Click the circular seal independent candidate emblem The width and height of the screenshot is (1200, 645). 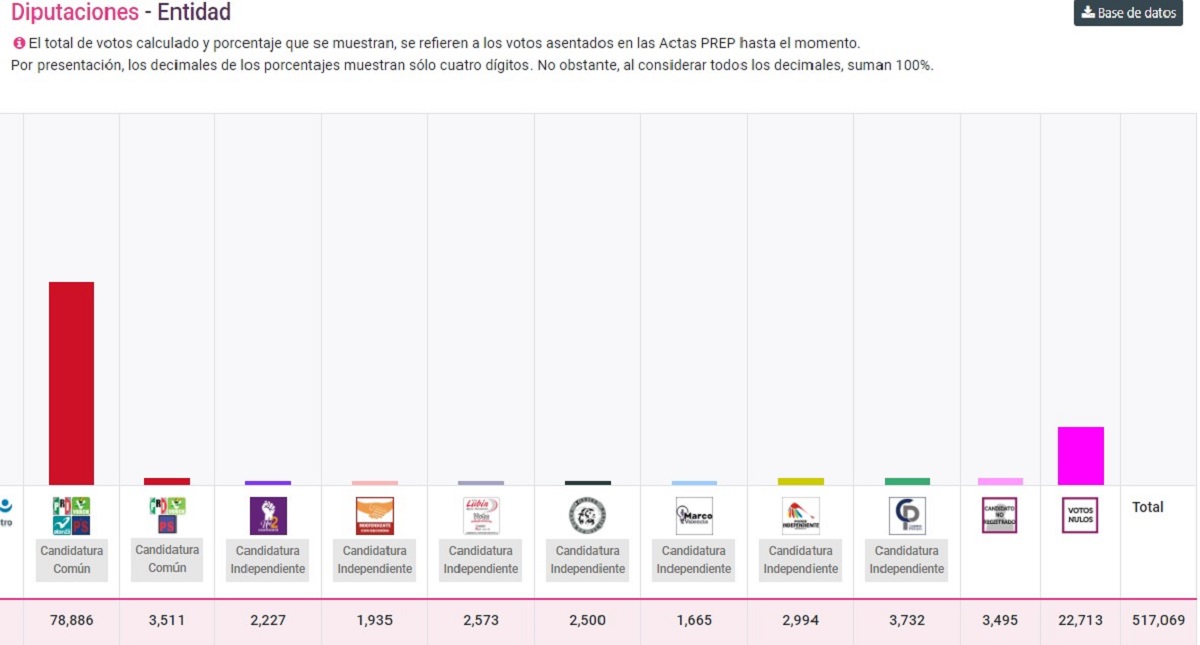click(x=587, y=515)
